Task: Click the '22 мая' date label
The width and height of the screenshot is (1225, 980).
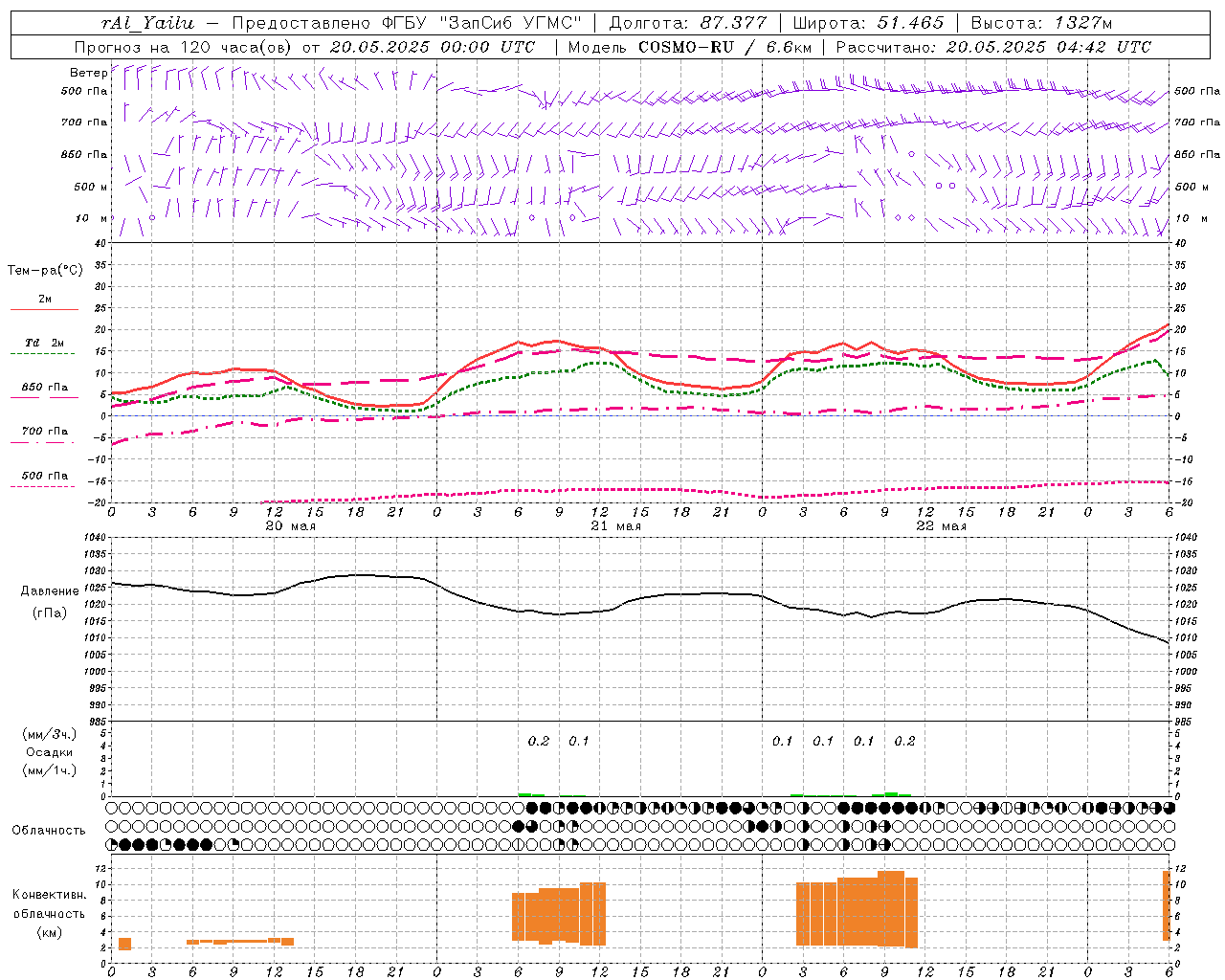Action: 941,526
